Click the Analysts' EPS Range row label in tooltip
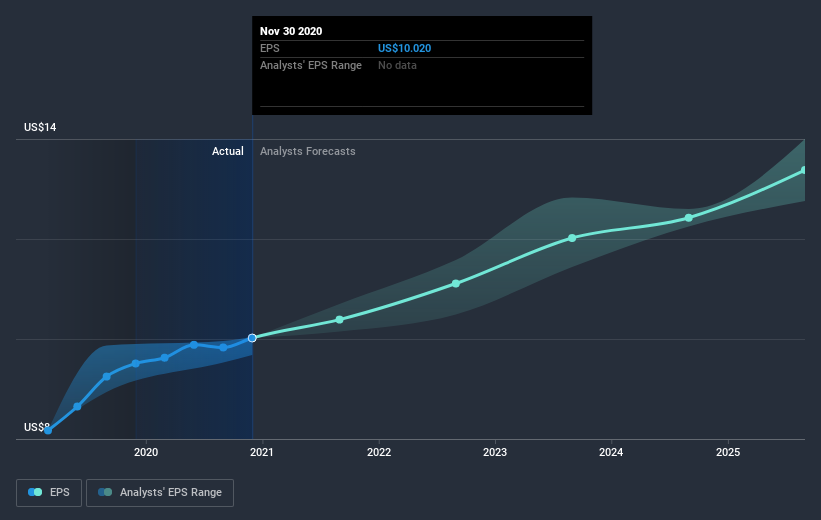 (x=310, y=65)
